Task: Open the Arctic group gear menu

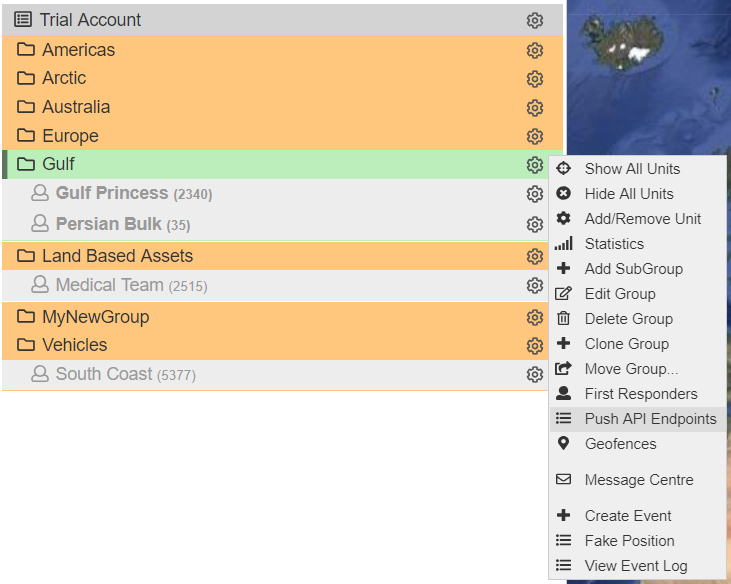Action: (535, 79)
